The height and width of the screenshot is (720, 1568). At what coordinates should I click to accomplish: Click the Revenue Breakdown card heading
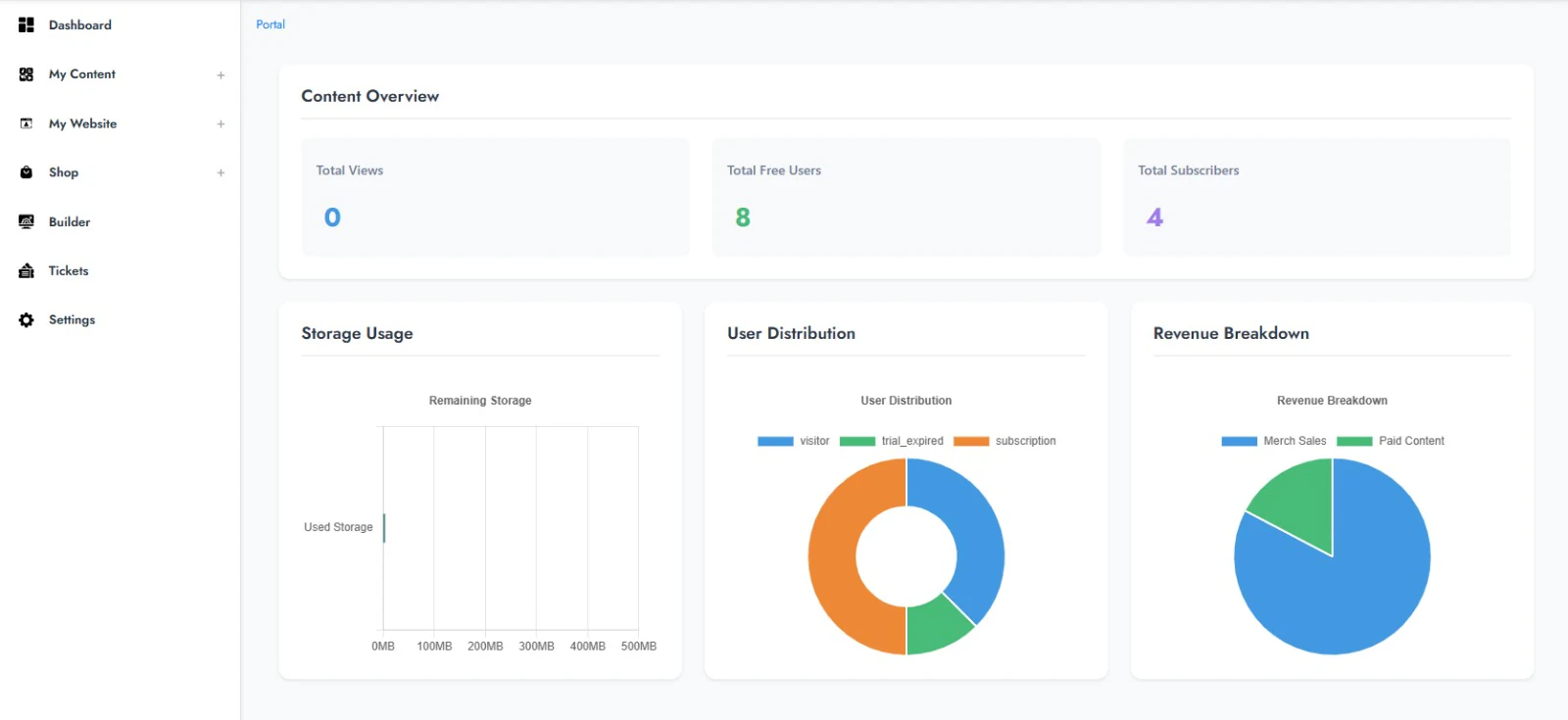(1231, 333)
